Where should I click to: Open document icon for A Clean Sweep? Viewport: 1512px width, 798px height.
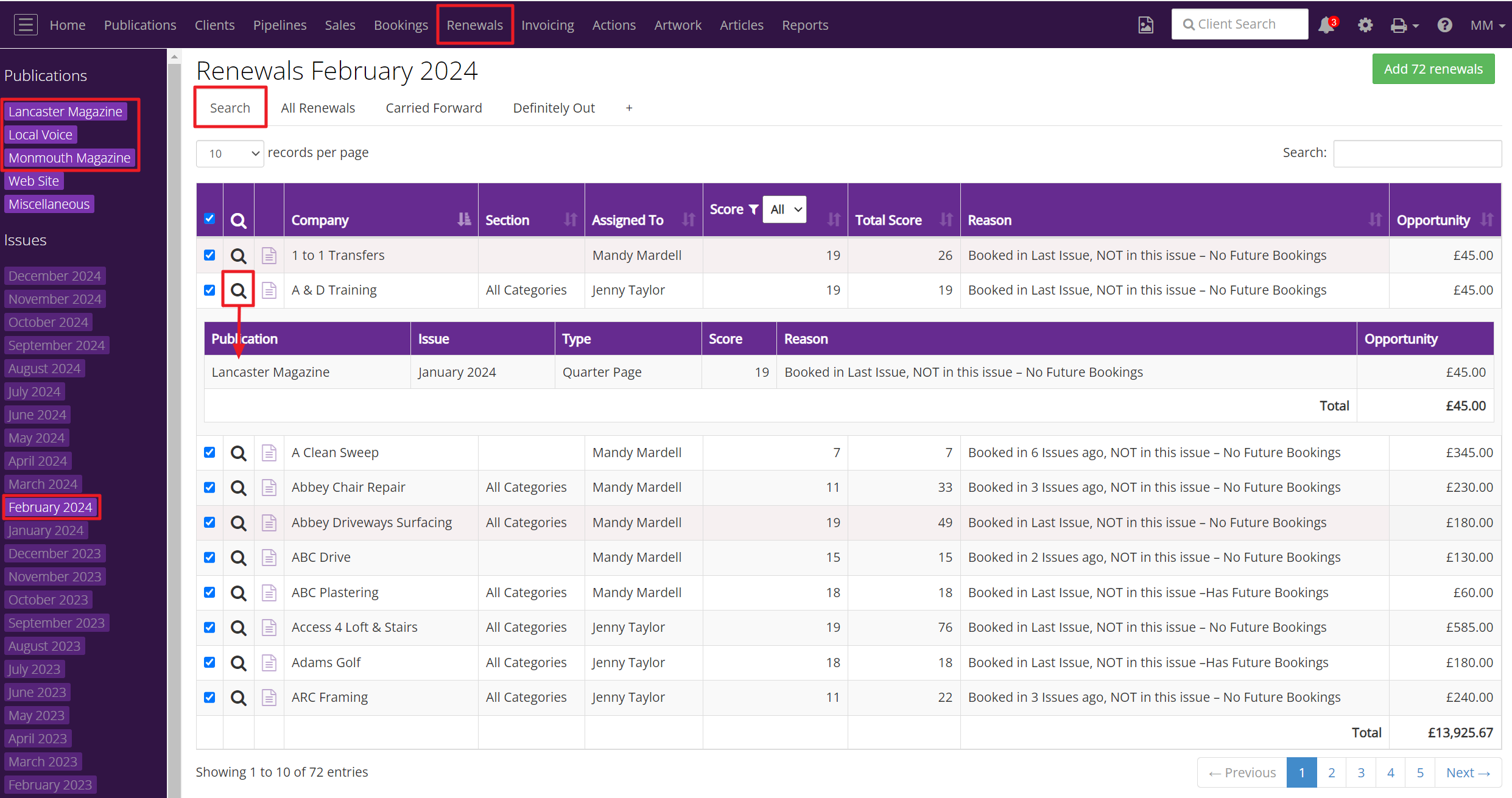(x=269, y=453)
